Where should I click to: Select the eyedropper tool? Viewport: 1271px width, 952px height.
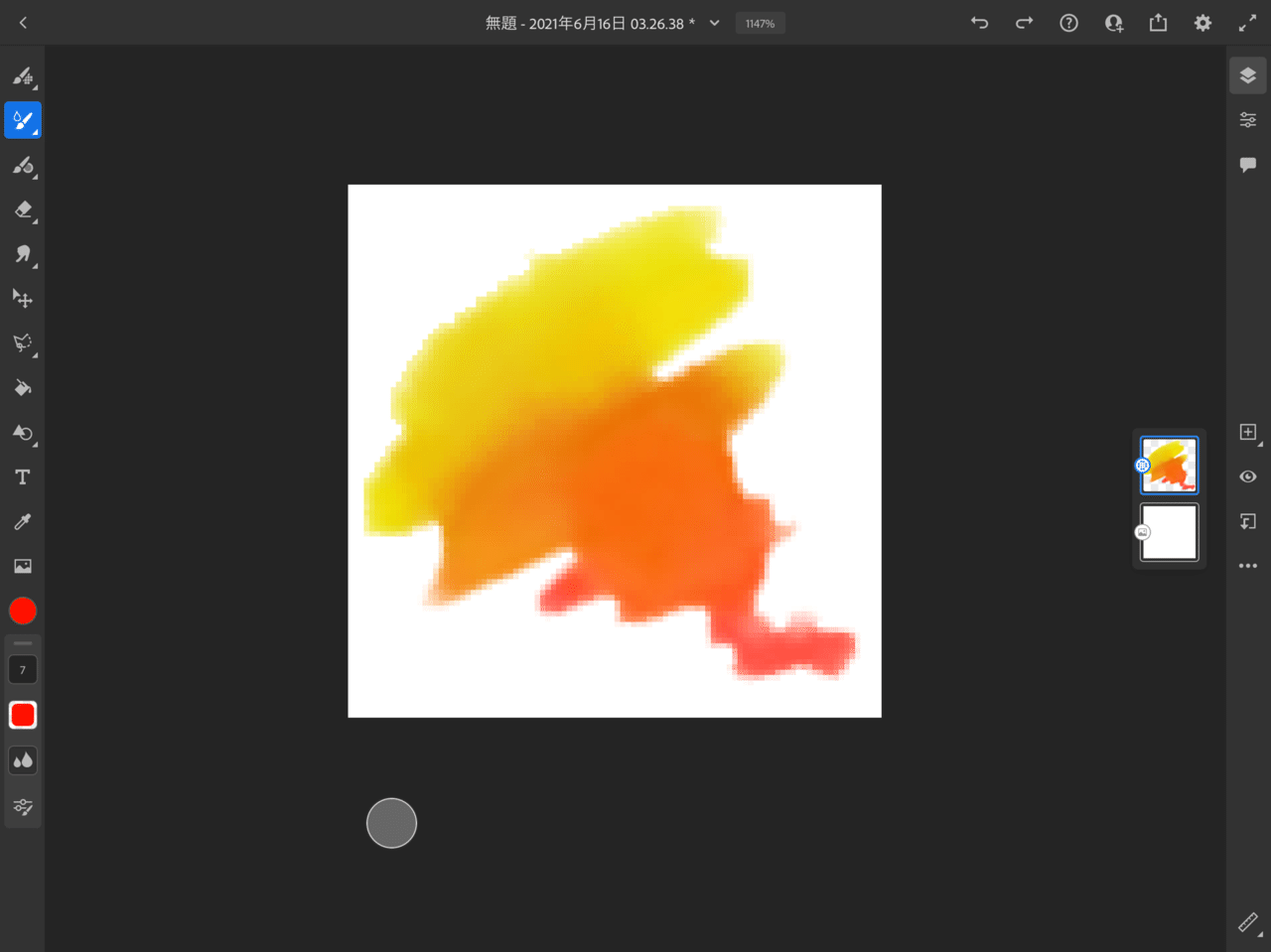[23, 522]
